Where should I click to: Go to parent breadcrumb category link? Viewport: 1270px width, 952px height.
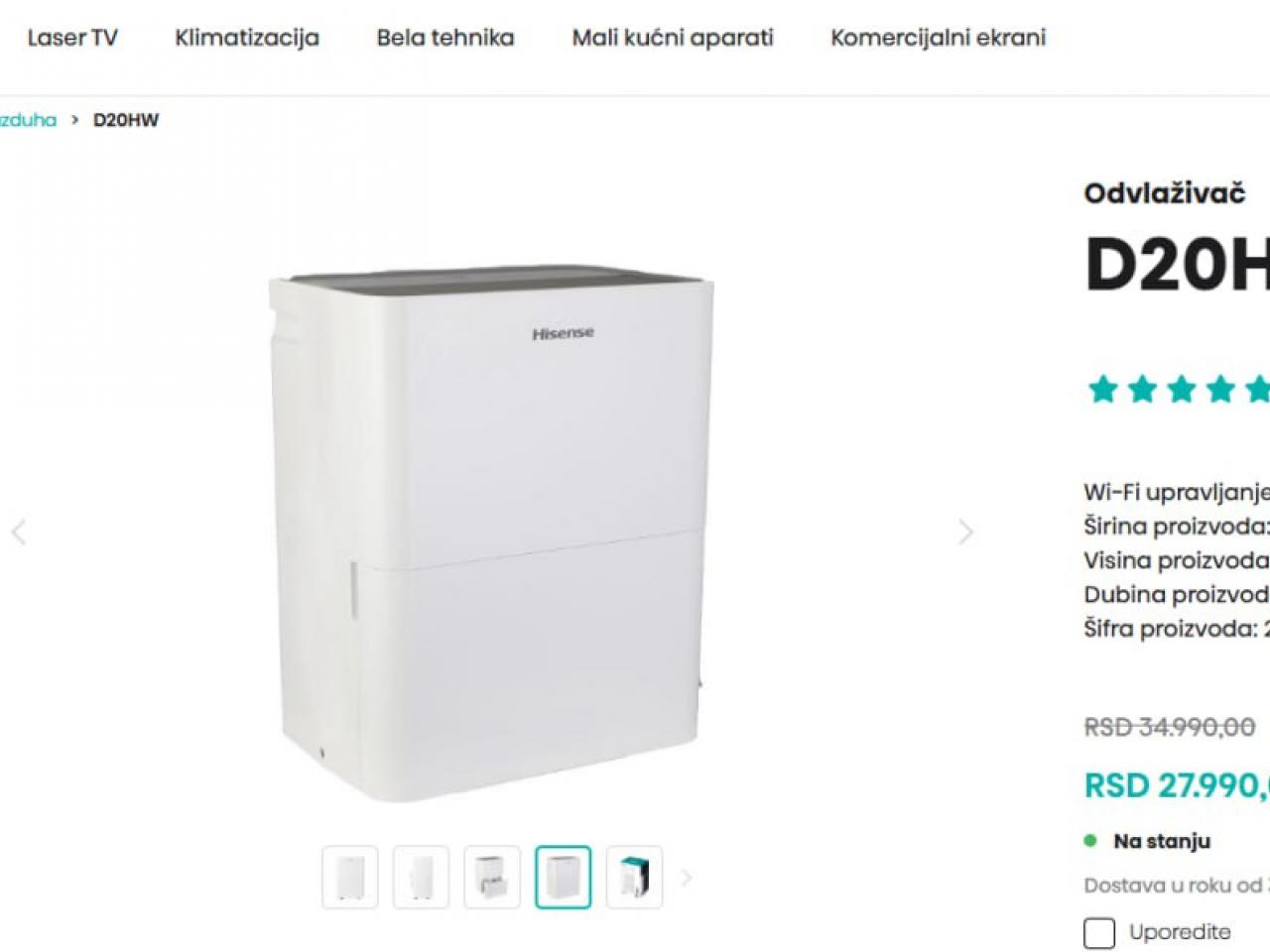pos(28,120)
